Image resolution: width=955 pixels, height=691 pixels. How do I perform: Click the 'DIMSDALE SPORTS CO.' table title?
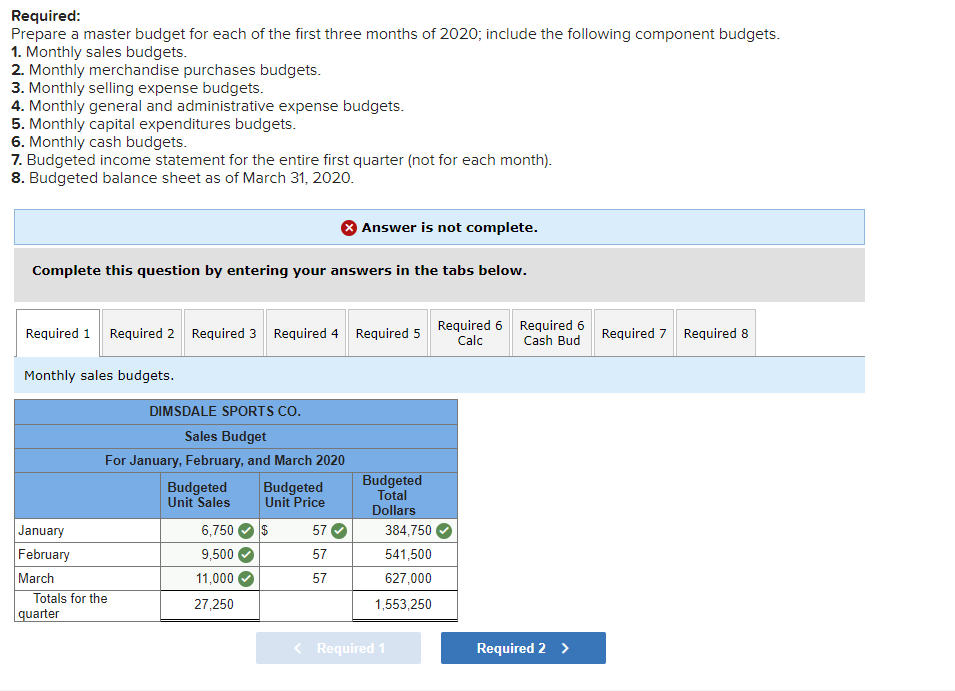click(x=225, y=412)
